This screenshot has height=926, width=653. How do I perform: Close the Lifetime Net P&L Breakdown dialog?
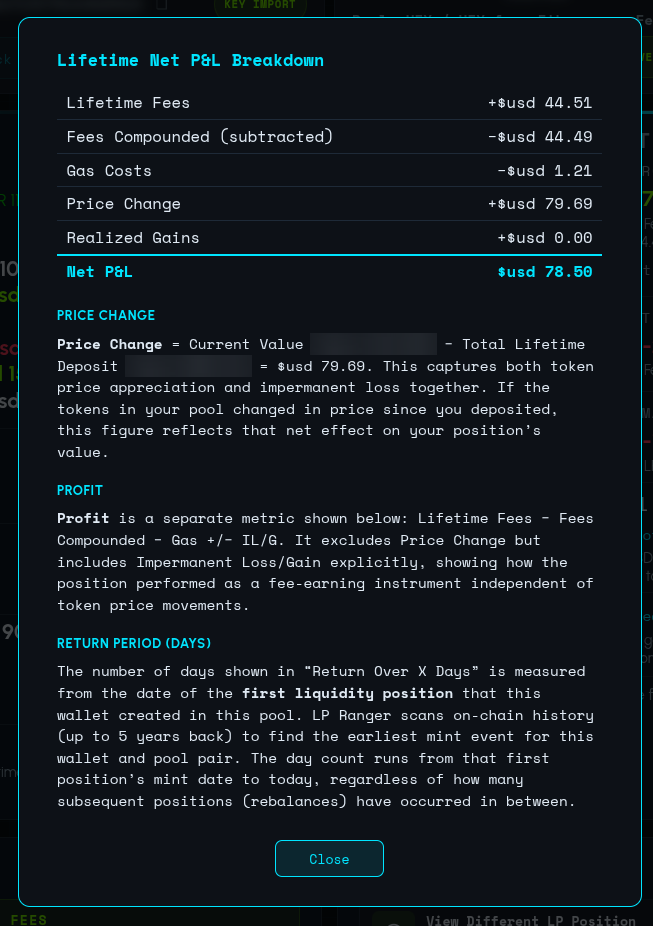pyautogui.click(x=329, y=859)
